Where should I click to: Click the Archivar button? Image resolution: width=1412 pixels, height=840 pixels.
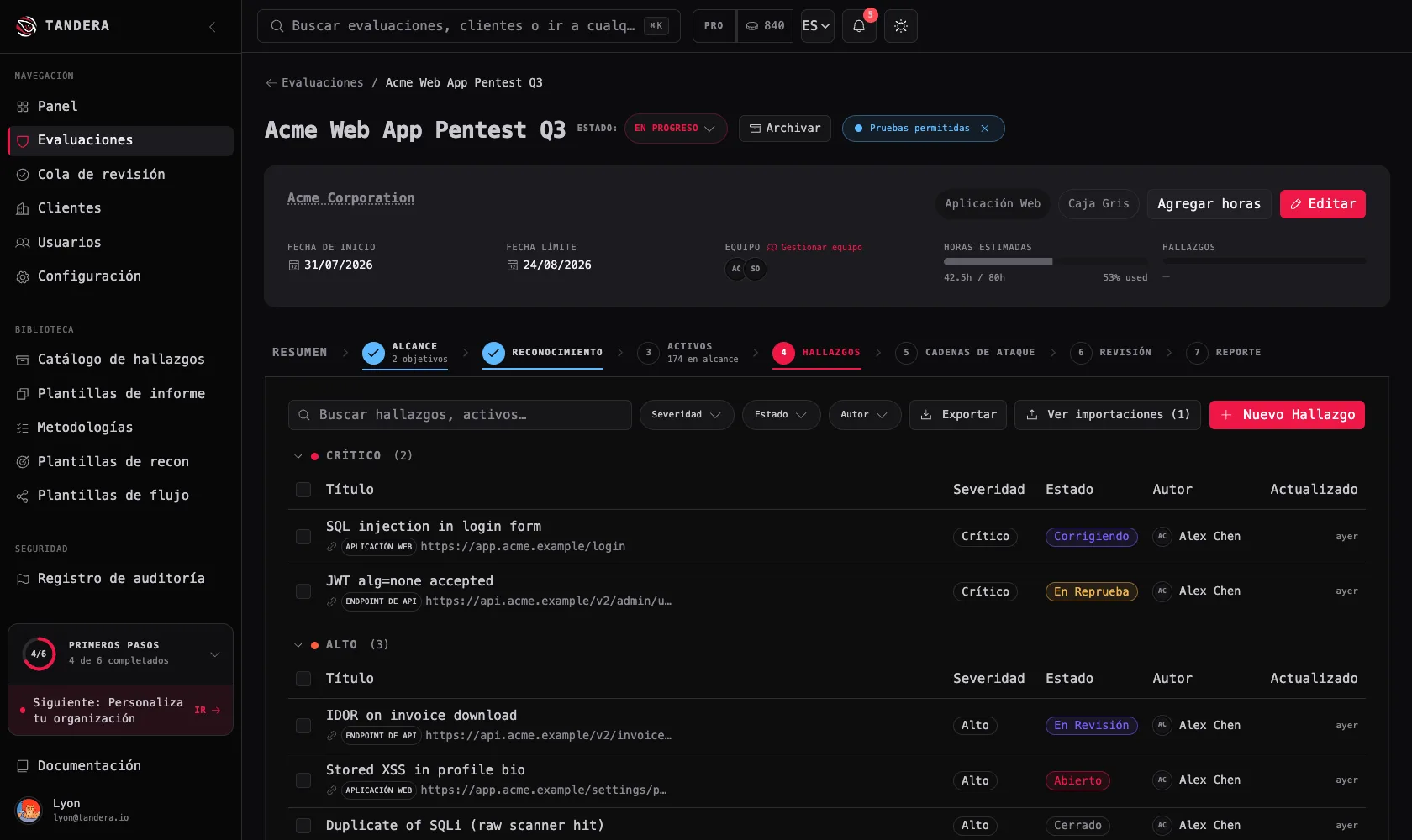pyautogui.click(x=785, y=129)
